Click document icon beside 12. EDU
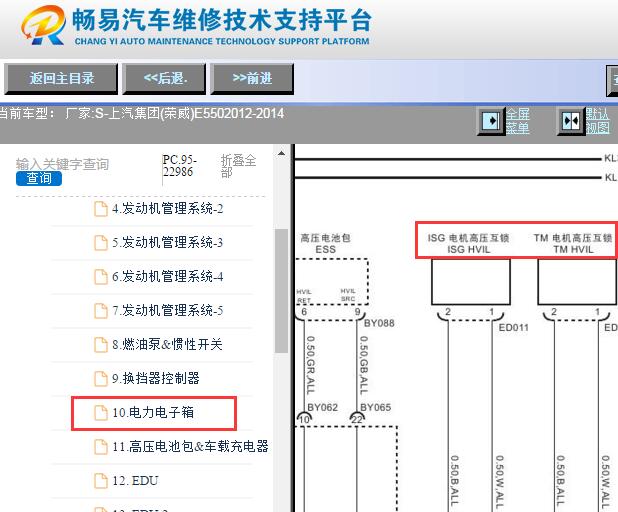 pyautogui.click(x=101, y=481)
